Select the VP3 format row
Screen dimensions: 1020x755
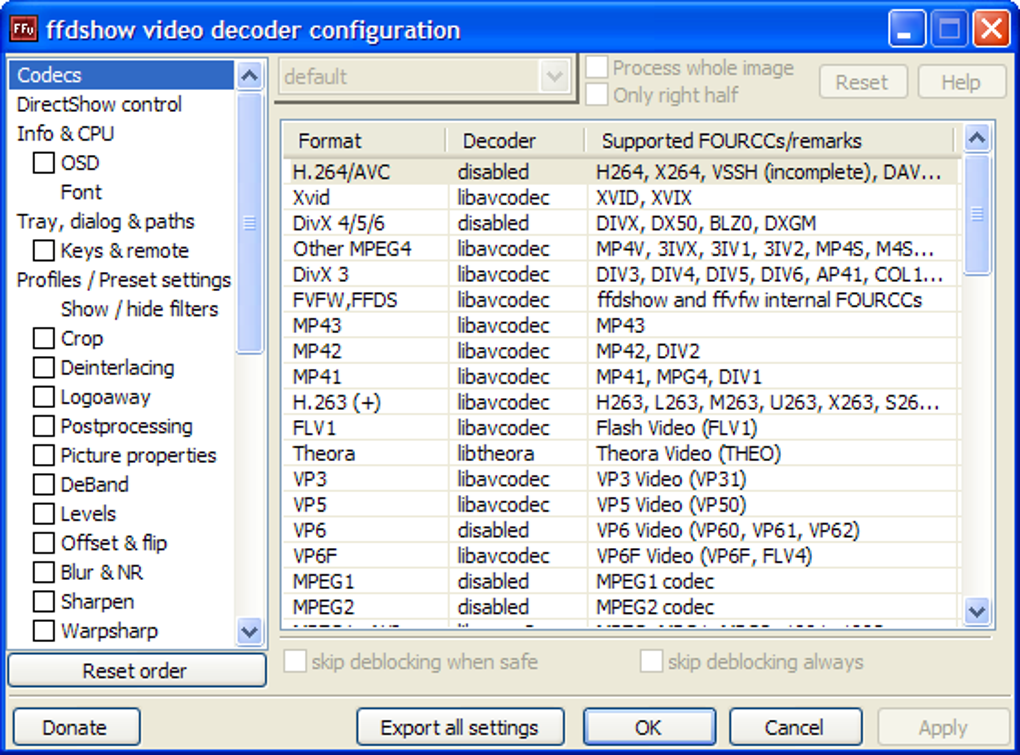(x=621, y=479)
